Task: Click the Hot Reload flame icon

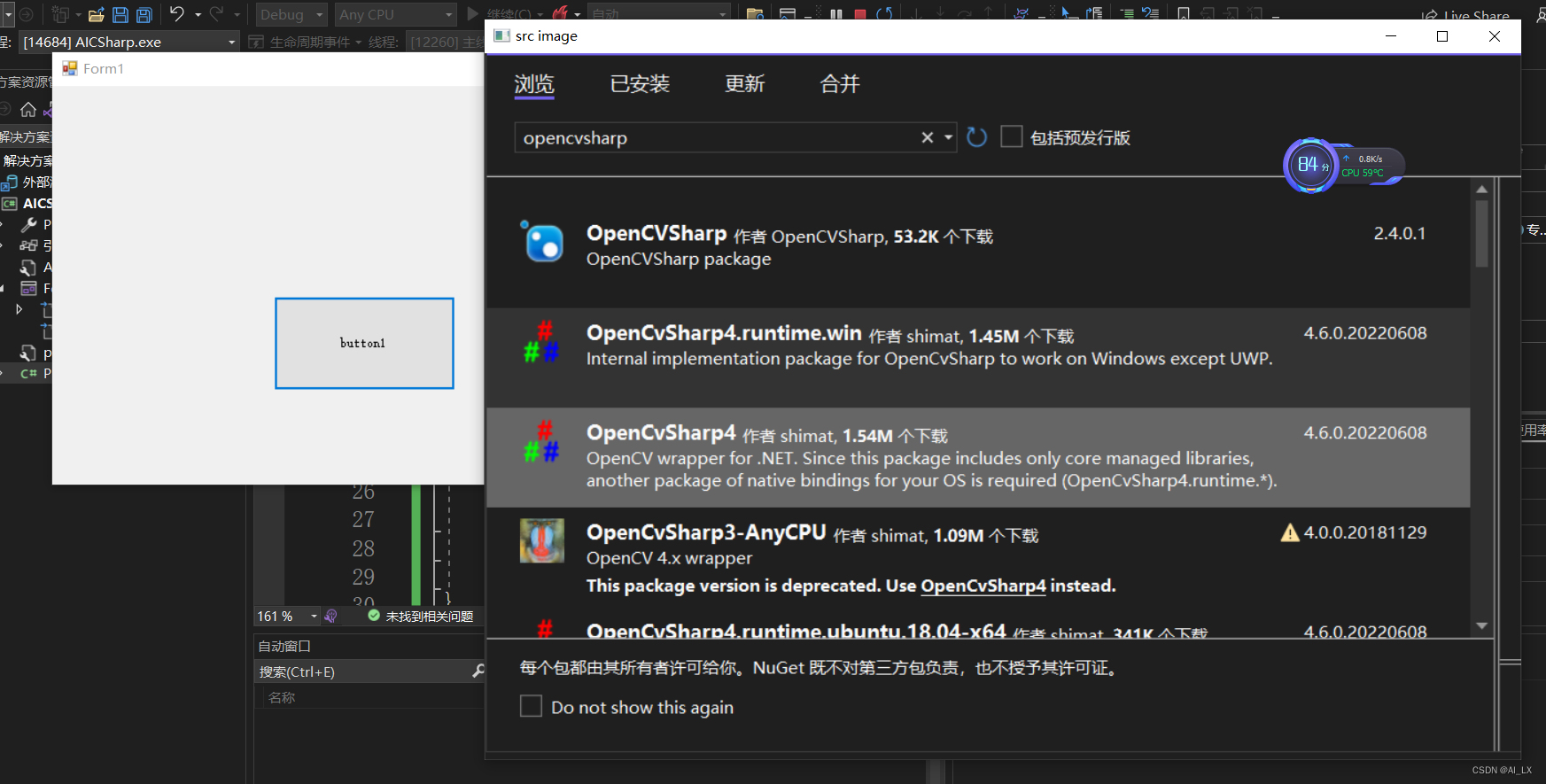Action: tap(560, 14)
